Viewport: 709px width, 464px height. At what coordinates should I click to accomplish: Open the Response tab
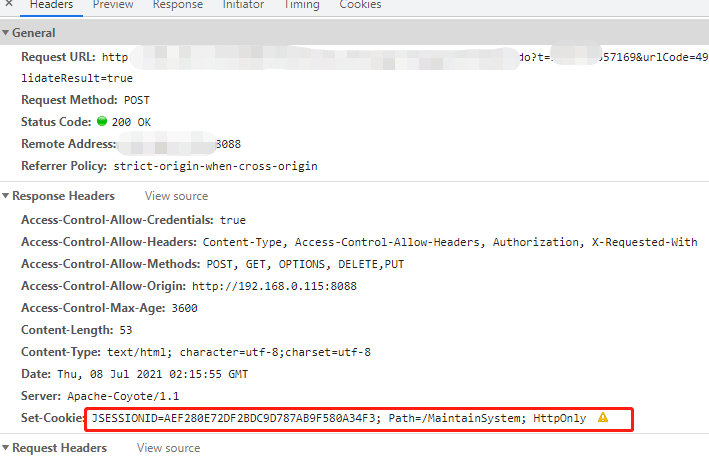click(178, 5)
